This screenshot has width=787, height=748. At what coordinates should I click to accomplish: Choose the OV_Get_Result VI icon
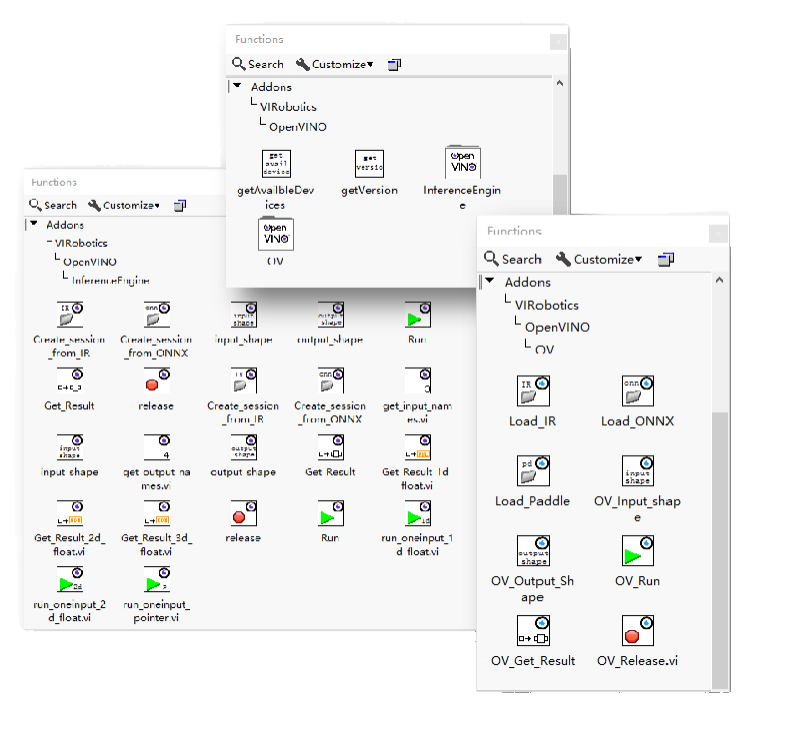tap(533, 630)
